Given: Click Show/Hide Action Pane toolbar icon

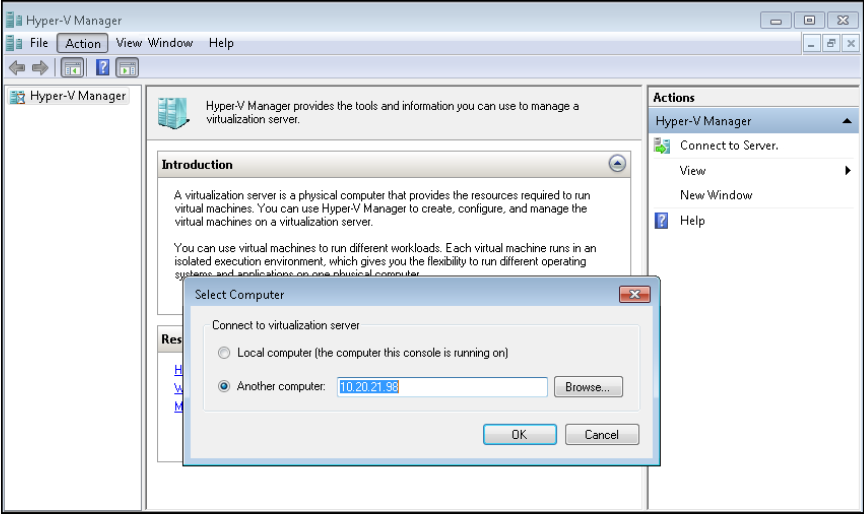Looking at the screenshot, I should click(x=126, y=68).
